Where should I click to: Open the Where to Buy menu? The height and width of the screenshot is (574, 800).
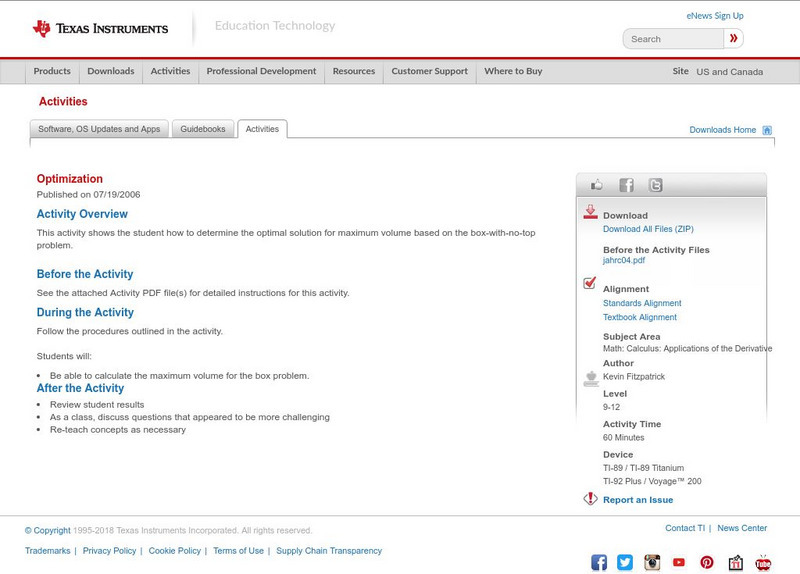click(513, 71)
